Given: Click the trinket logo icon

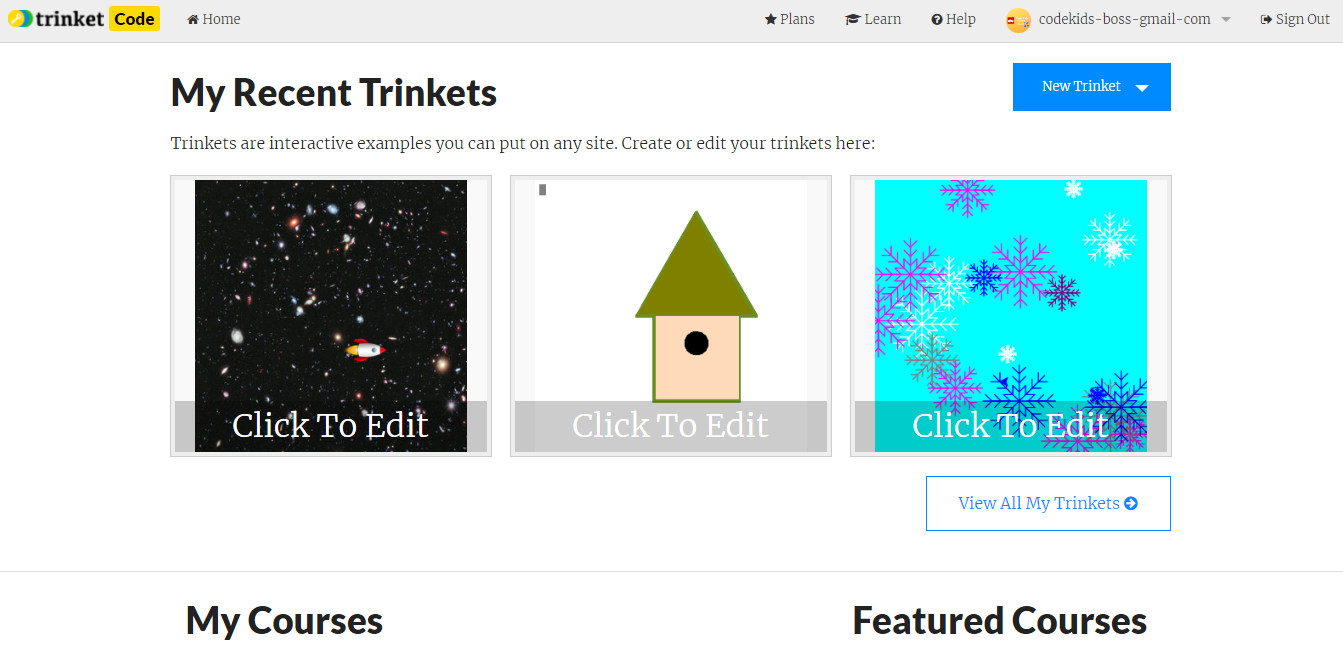Looking at the screenshot, I should click(x=20, y=19).
